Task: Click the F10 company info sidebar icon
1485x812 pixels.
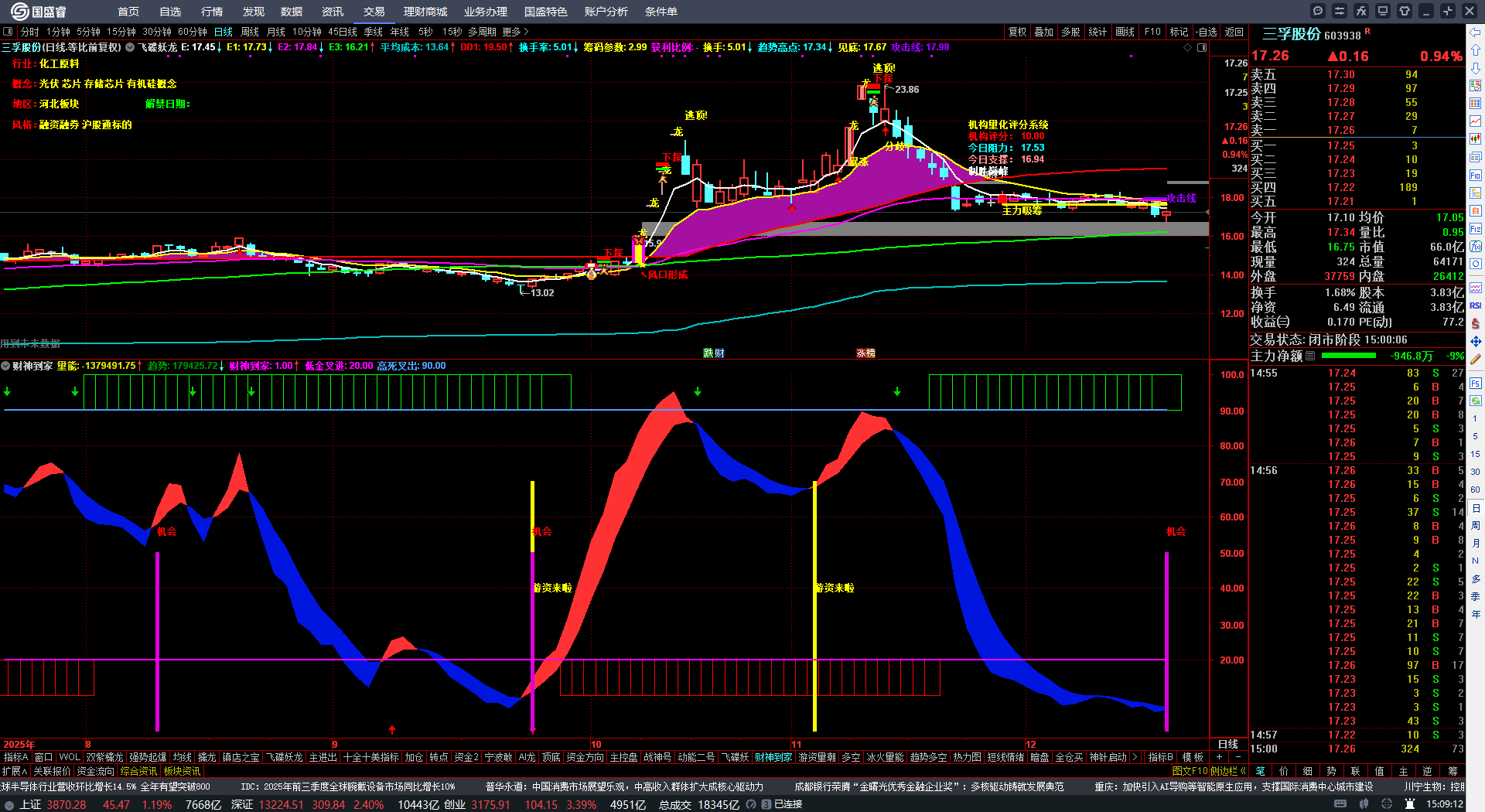Action: coord(1476,176)
